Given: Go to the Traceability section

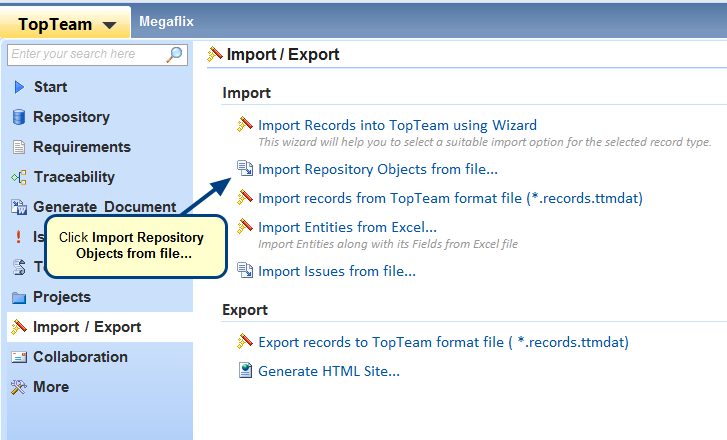Looking at the screenshot, I should [x=74, y=177].
